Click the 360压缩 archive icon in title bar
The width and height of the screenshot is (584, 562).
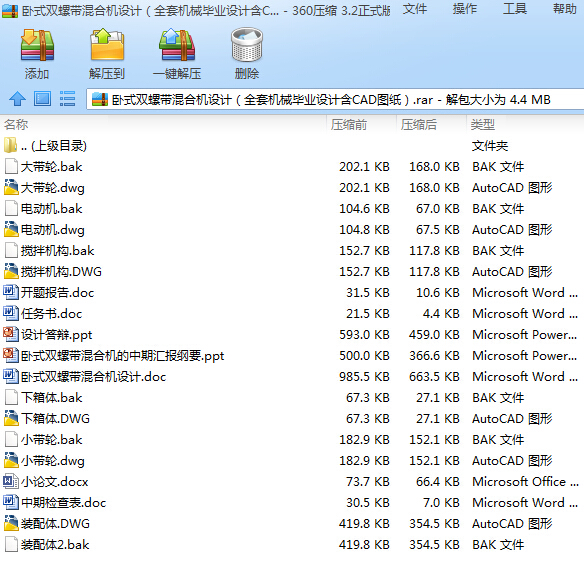(x=10, y=10)
